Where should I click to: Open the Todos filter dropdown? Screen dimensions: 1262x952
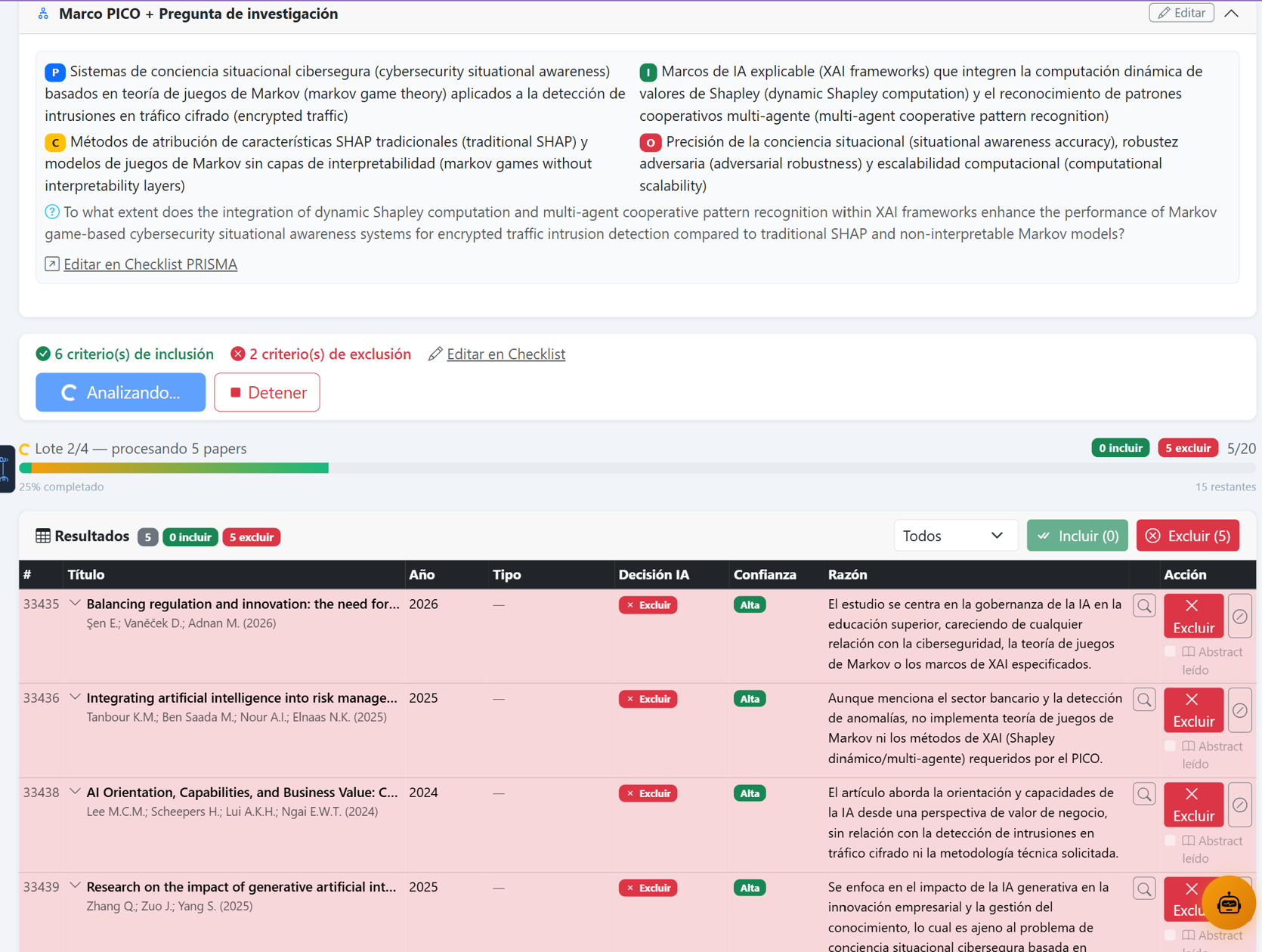[x=955, y=536]
